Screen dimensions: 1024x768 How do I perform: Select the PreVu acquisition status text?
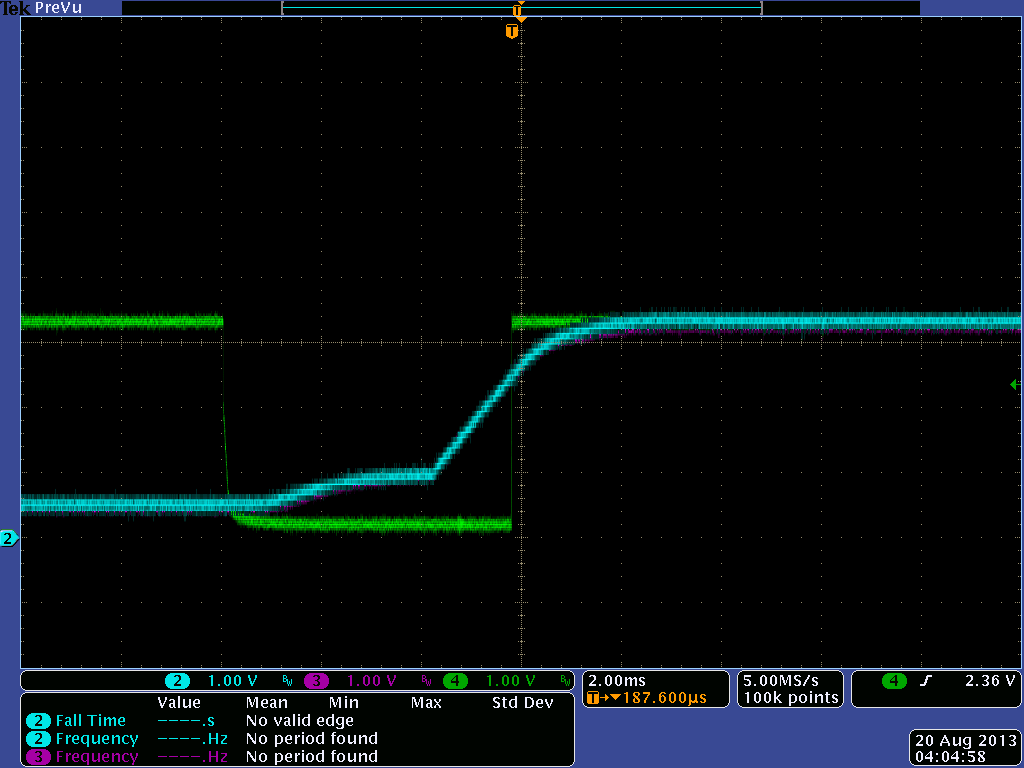[x=57, y=8]
